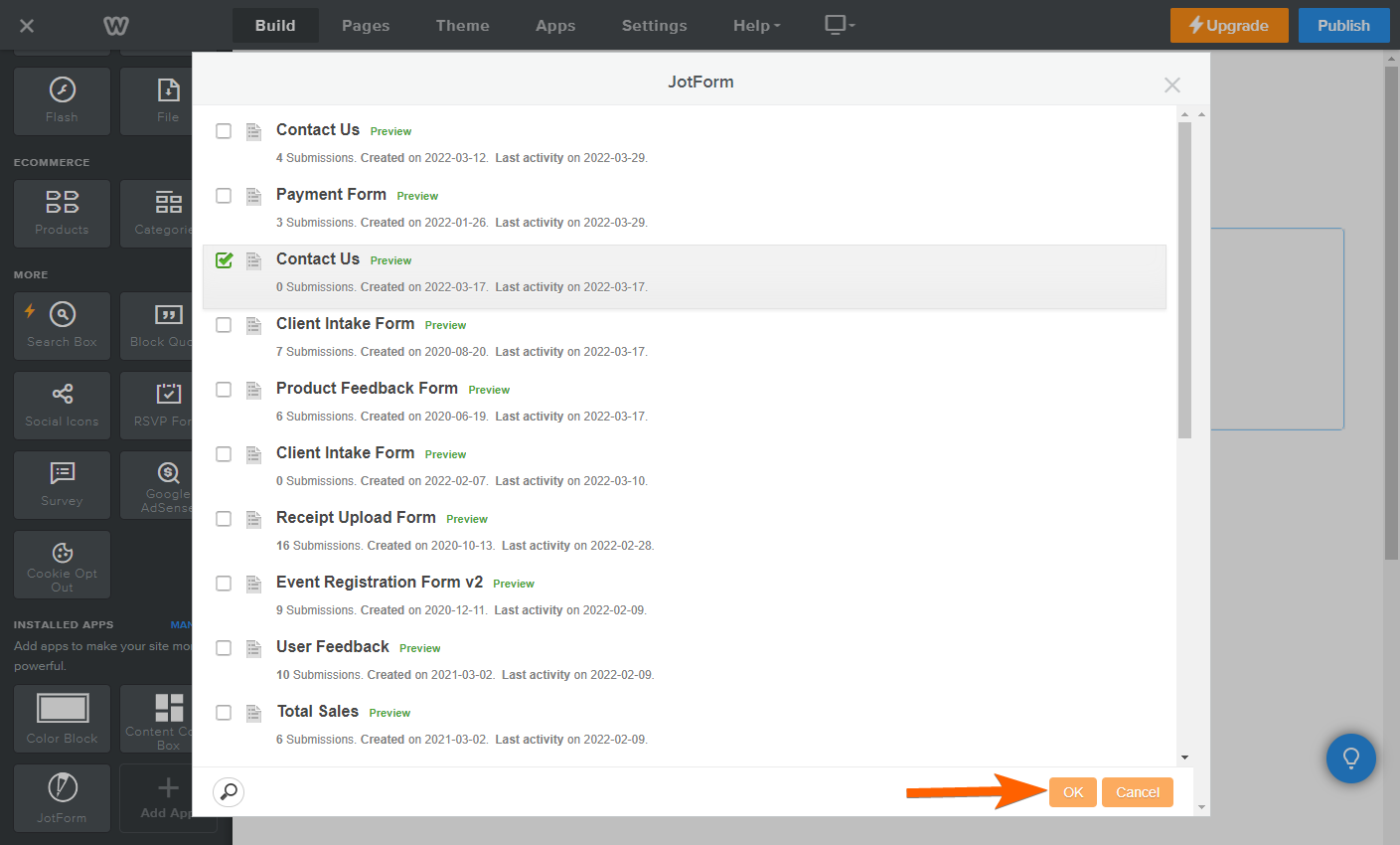
Task: Click the 'Event Registration Form v2' title
Action: pos(380,583)
